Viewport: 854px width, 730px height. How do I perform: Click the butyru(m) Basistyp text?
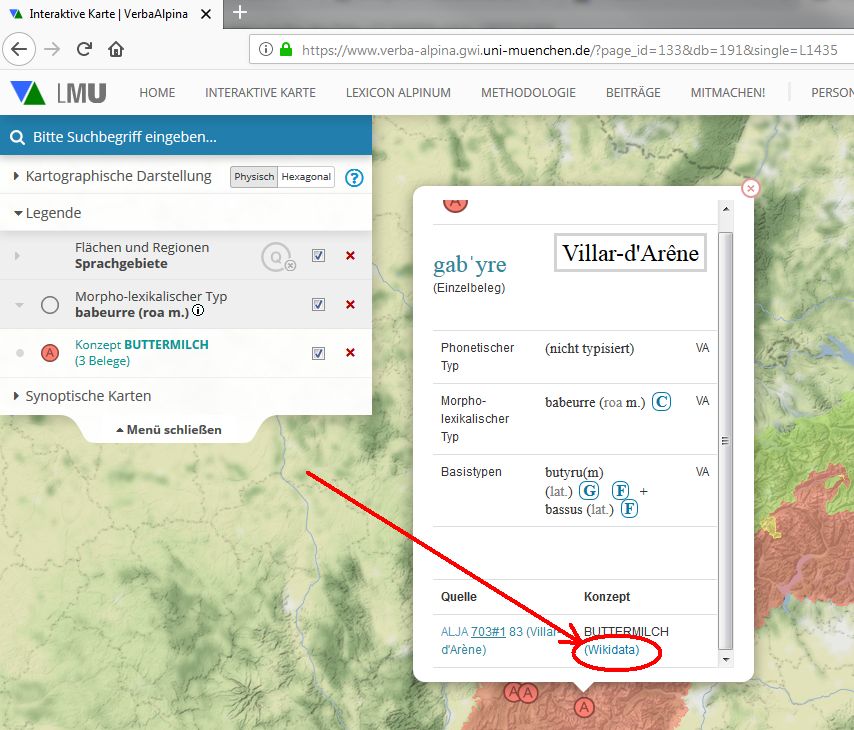click(x=574, y=472)
